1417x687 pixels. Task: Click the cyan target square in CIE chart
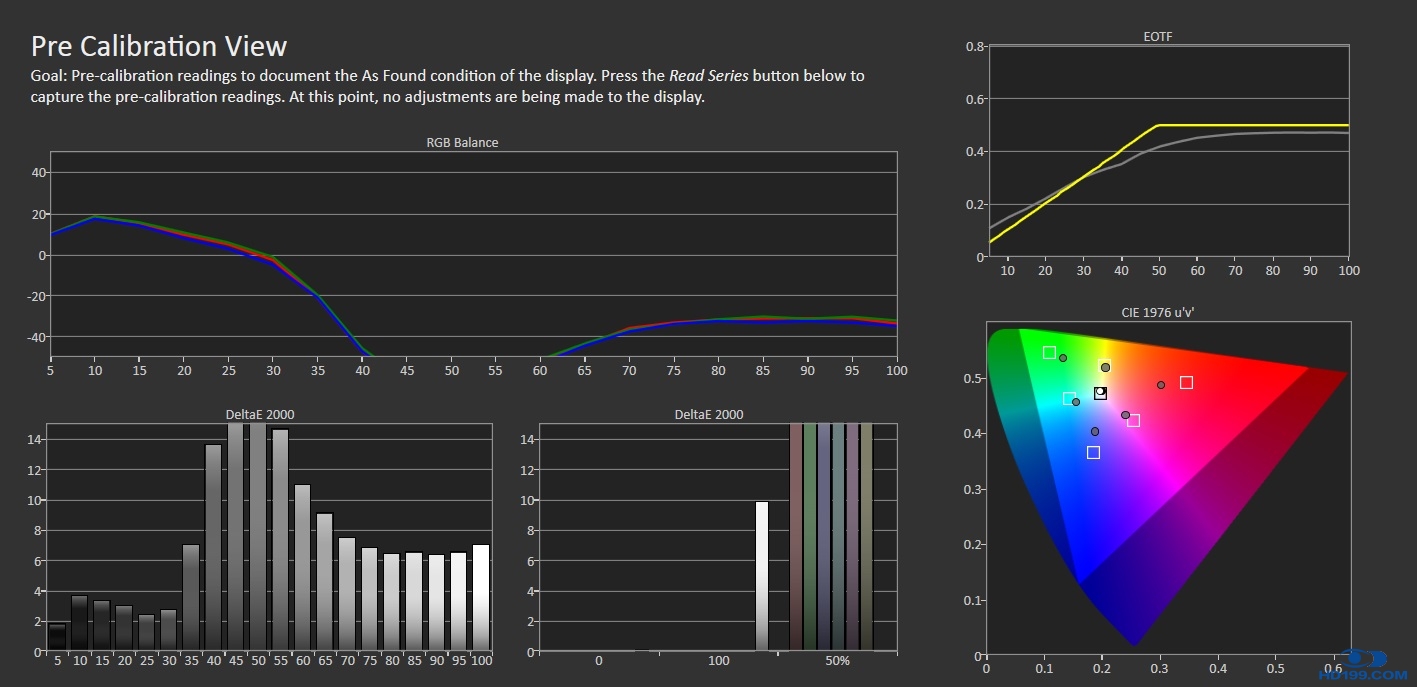[x=1069, y=398]
